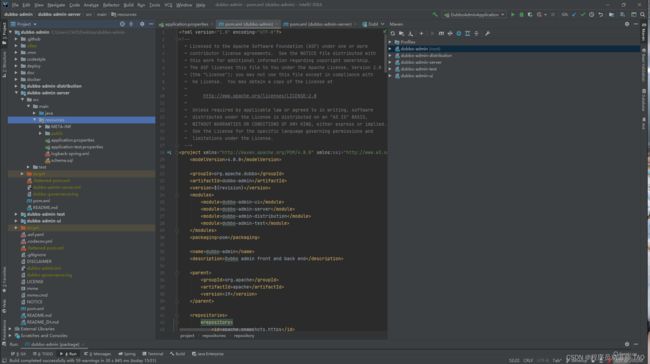Image resolution: width=650 pixels, height=364 pixels.
Task: Open the File menu
Action: pos(15,5)
